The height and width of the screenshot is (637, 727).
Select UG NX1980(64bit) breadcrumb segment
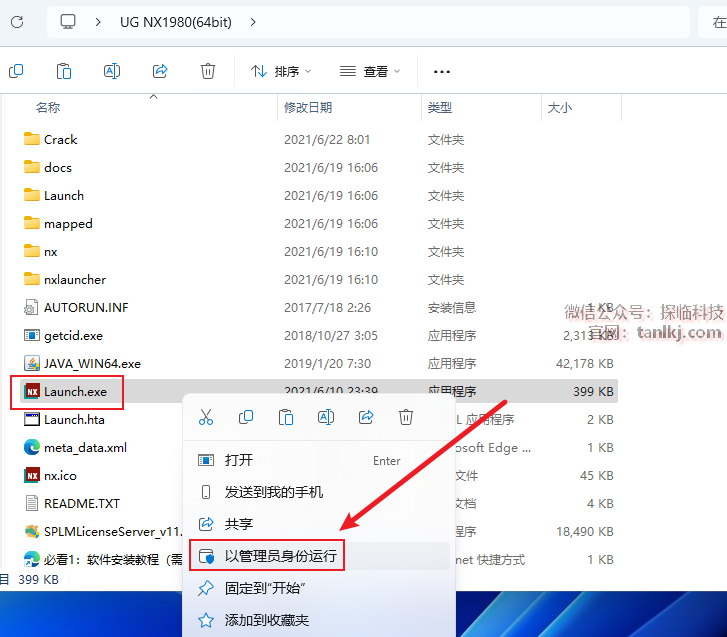(x=176, y=22)
